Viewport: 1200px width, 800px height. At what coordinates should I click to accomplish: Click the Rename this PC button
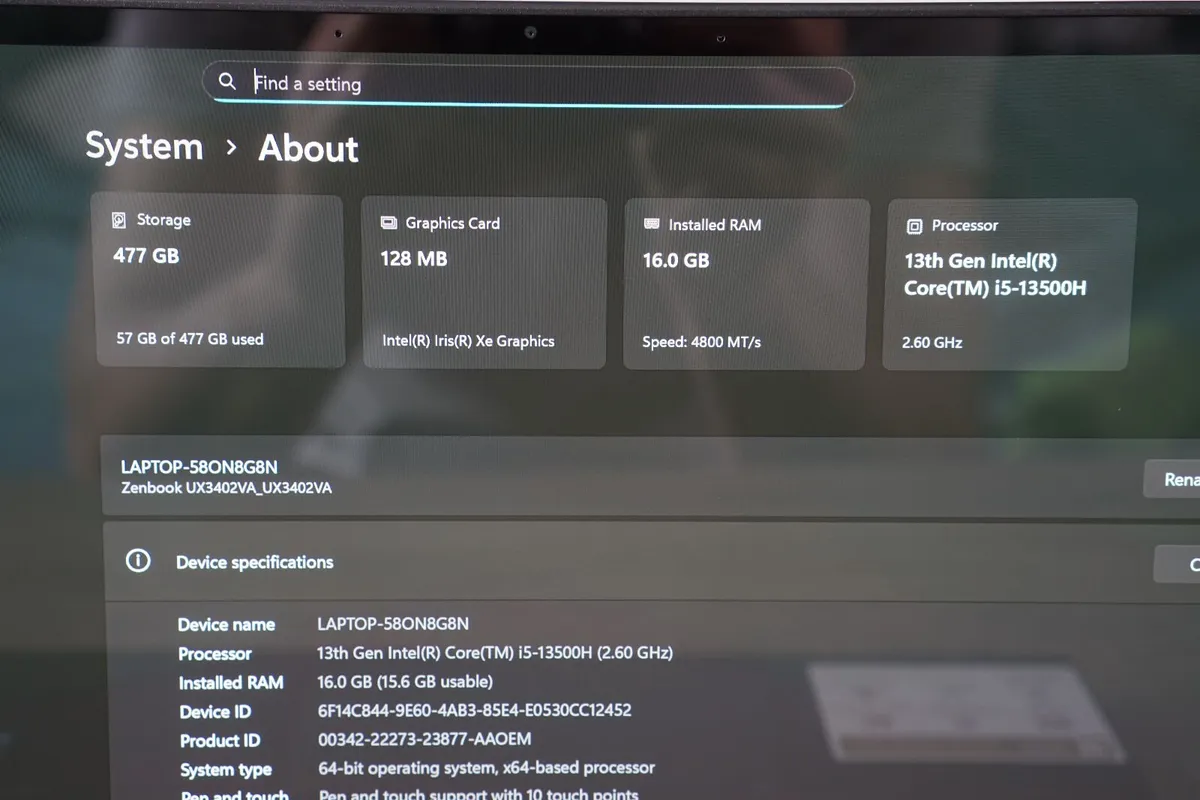click(1172, 480)
